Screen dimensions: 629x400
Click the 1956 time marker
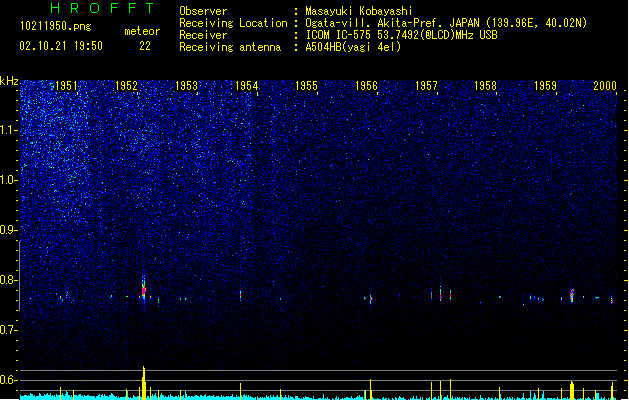[x=366, y=85]
